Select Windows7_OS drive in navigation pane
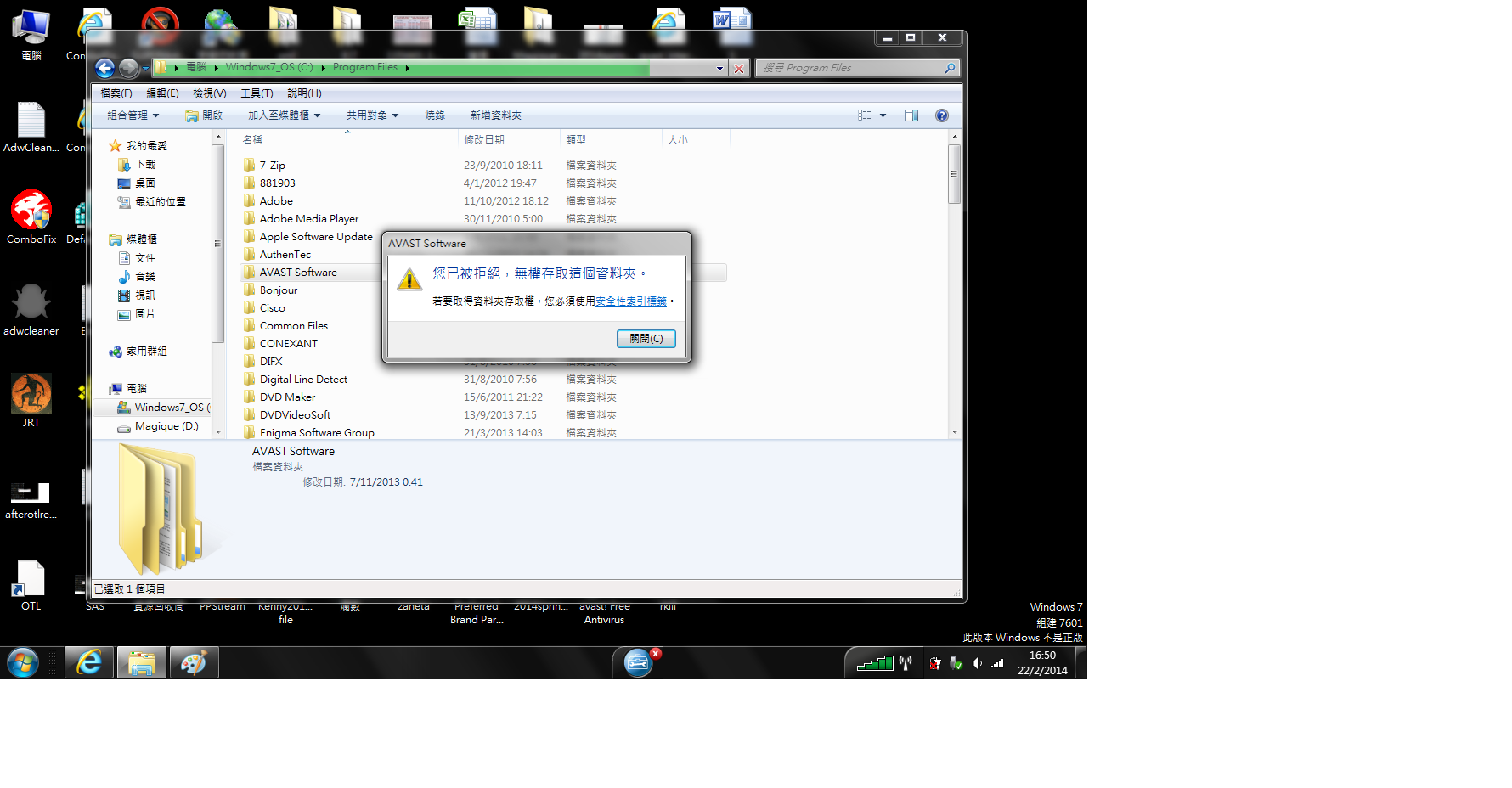The image size is (1512, 788). [163, 408]
